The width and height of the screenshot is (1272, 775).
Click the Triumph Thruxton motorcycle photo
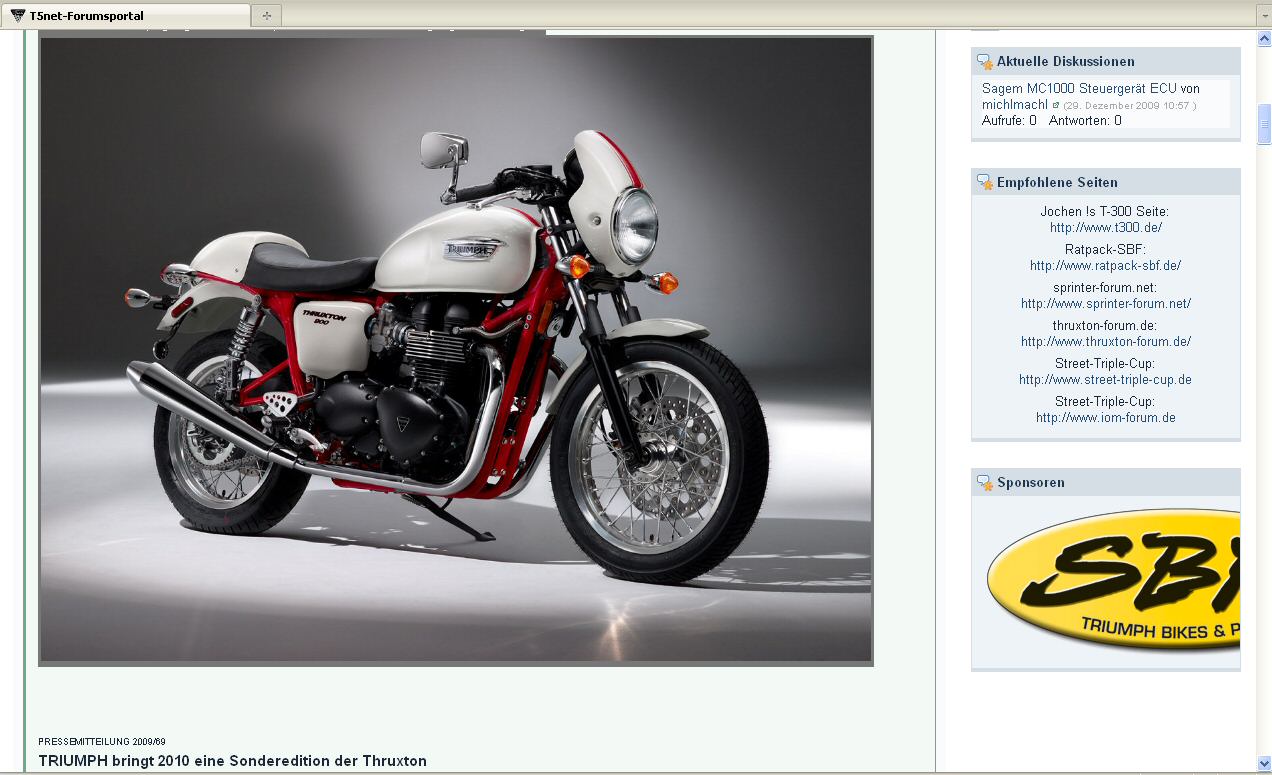456,350
